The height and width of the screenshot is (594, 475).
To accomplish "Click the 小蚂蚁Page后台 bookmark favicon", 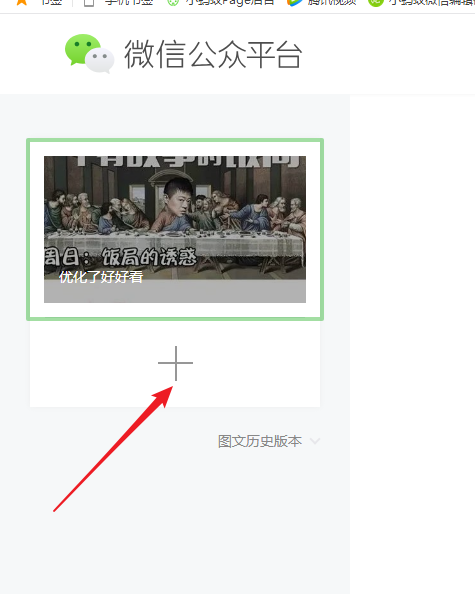I will tap(173, 3).
